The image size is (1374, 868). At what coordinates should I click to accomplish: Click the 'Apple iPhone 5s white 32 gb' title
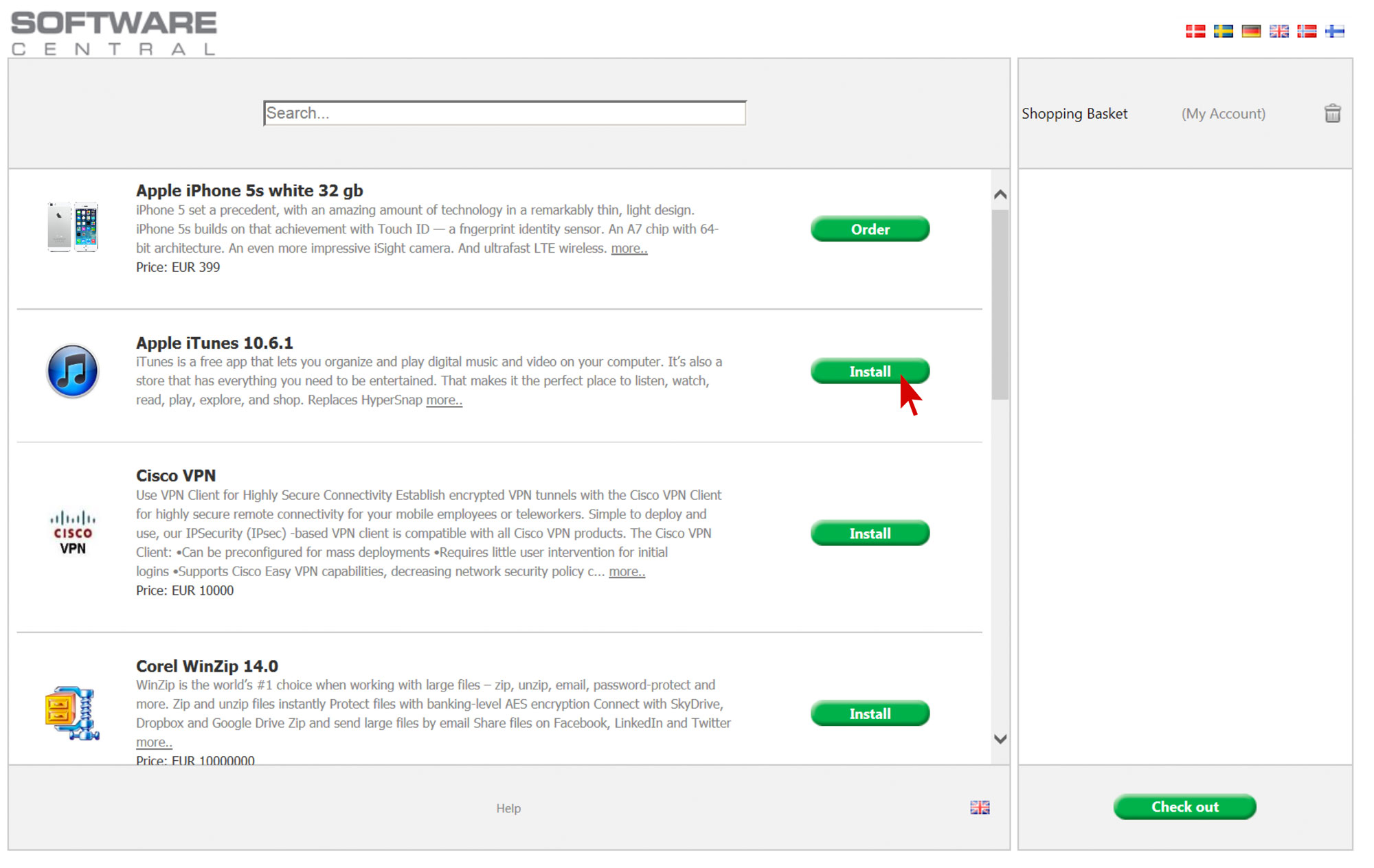pyautogui.click(x=249, y=190)
